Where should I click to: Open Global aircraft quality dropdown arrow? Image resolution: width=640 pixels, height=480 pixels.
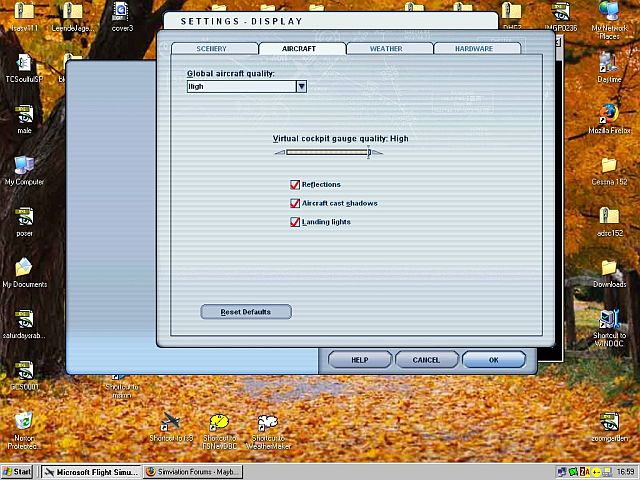coord(302,87)
